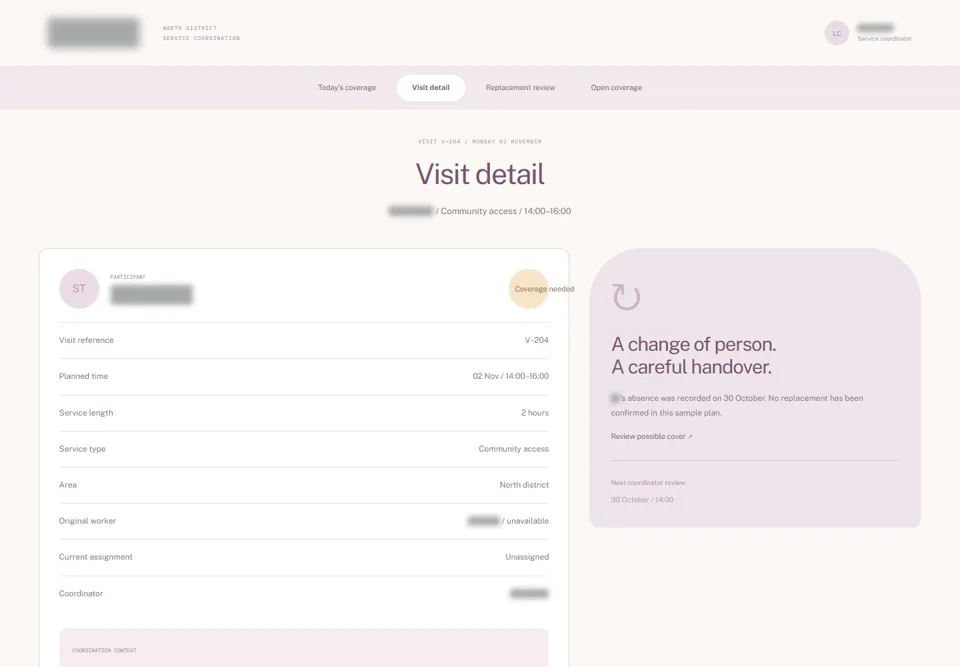Click the North district area value
The image size is (960, 667).
[x=523, y=484]
